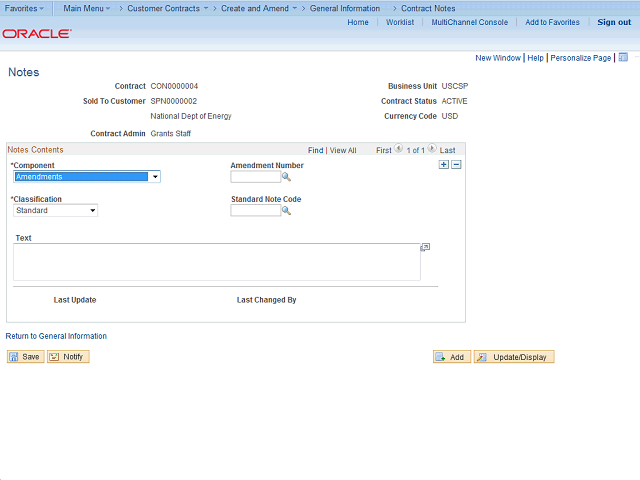640x480 pixels.
Task: Click USD currency code value
Action: click(x=450, y=116)
